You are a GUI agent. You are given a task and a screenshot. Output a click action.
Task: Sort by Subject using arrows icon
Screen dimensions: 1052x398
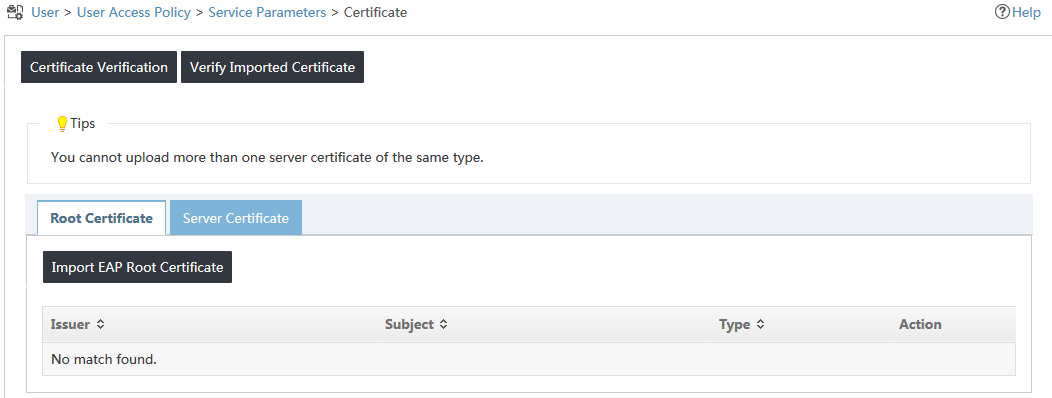pos(443,325)
